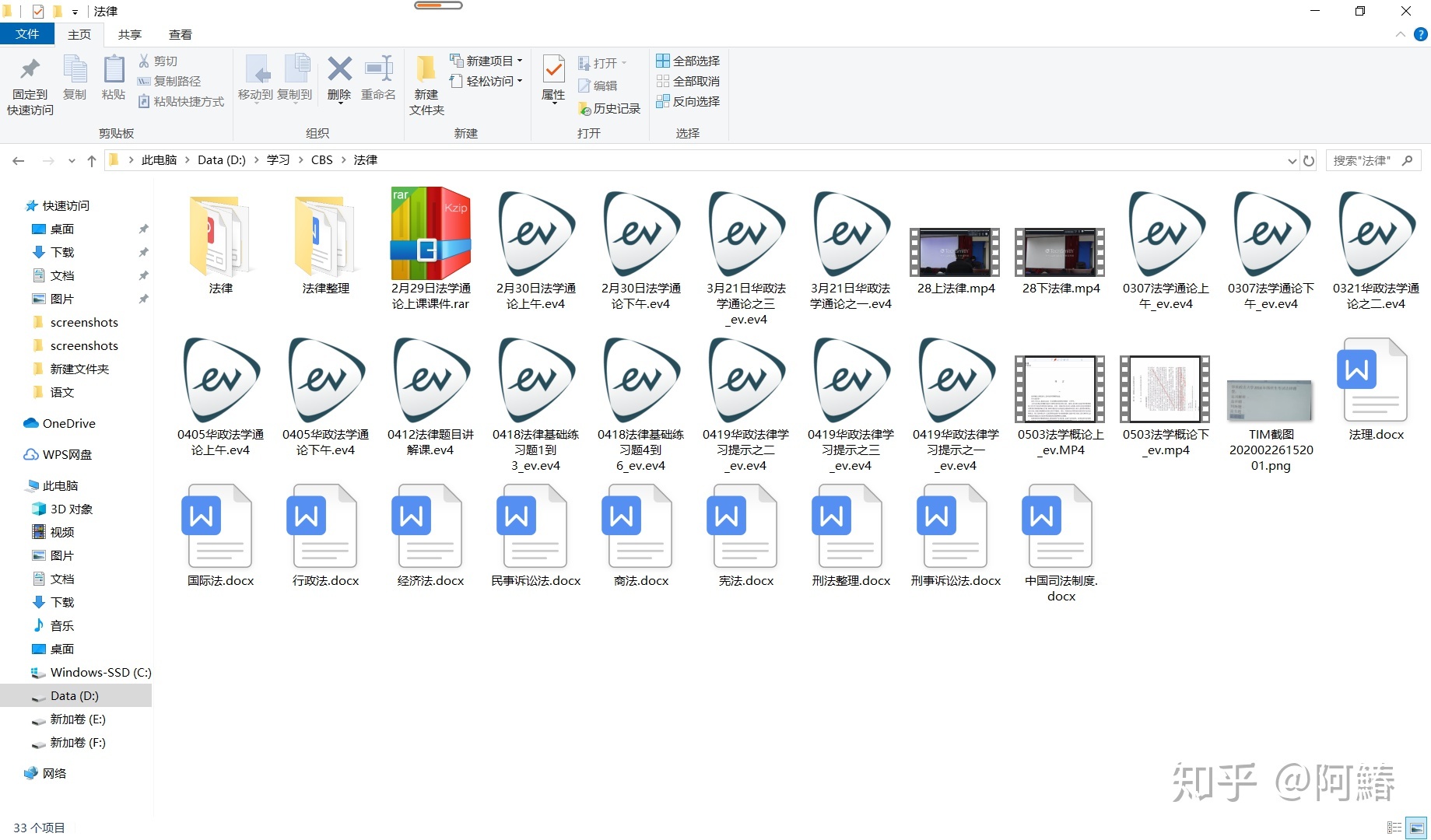
Task: Select the 0503法学概论下_ev.mp4 thumbnail
Action: (1165, 389)
